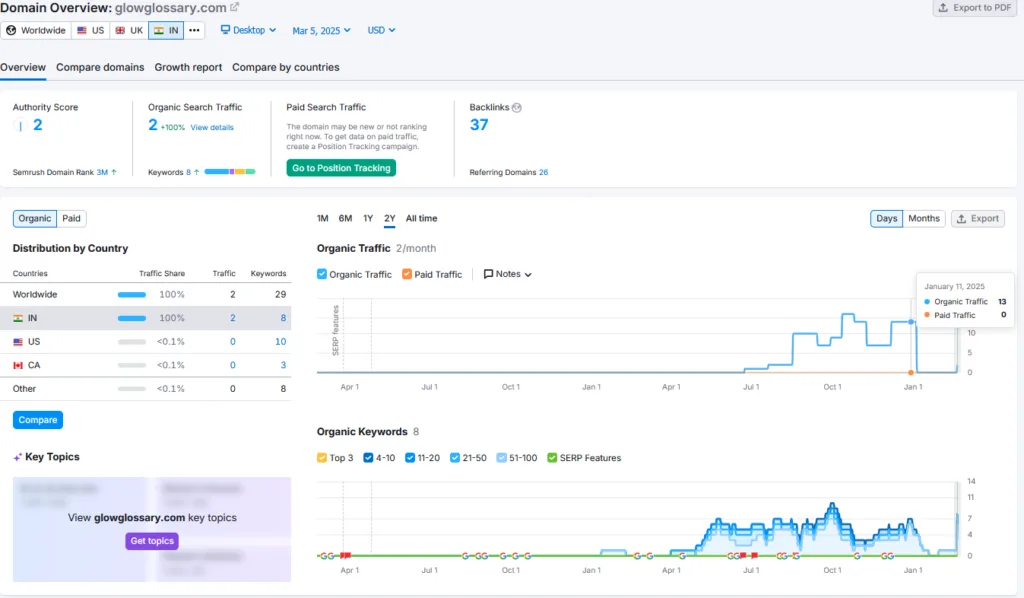Toggle the Organic Traffic checkbox
This screenshot has width=1024, height=598.
322,274
